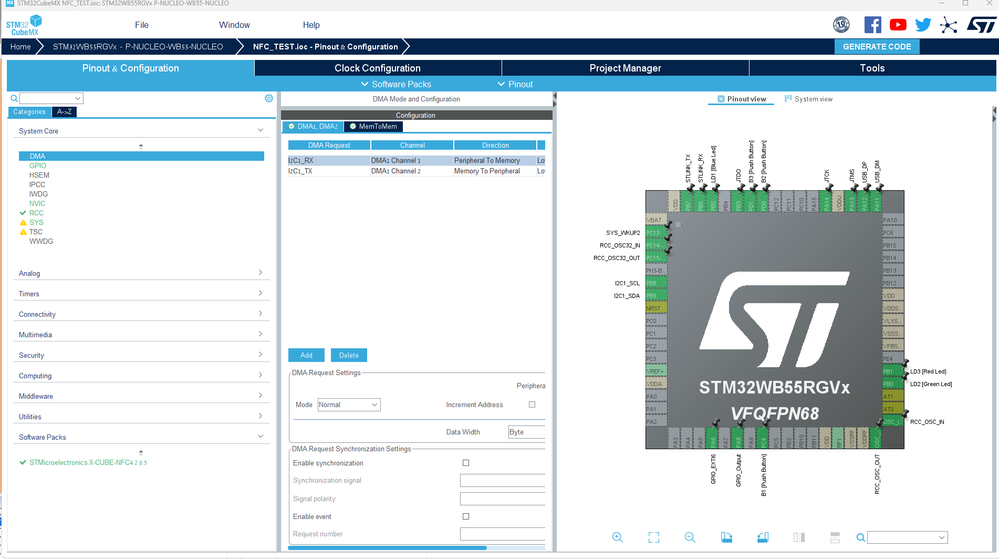Tick the Enable event checkbox
Viewport: 999px width, 559px height.
pos(466,516)
